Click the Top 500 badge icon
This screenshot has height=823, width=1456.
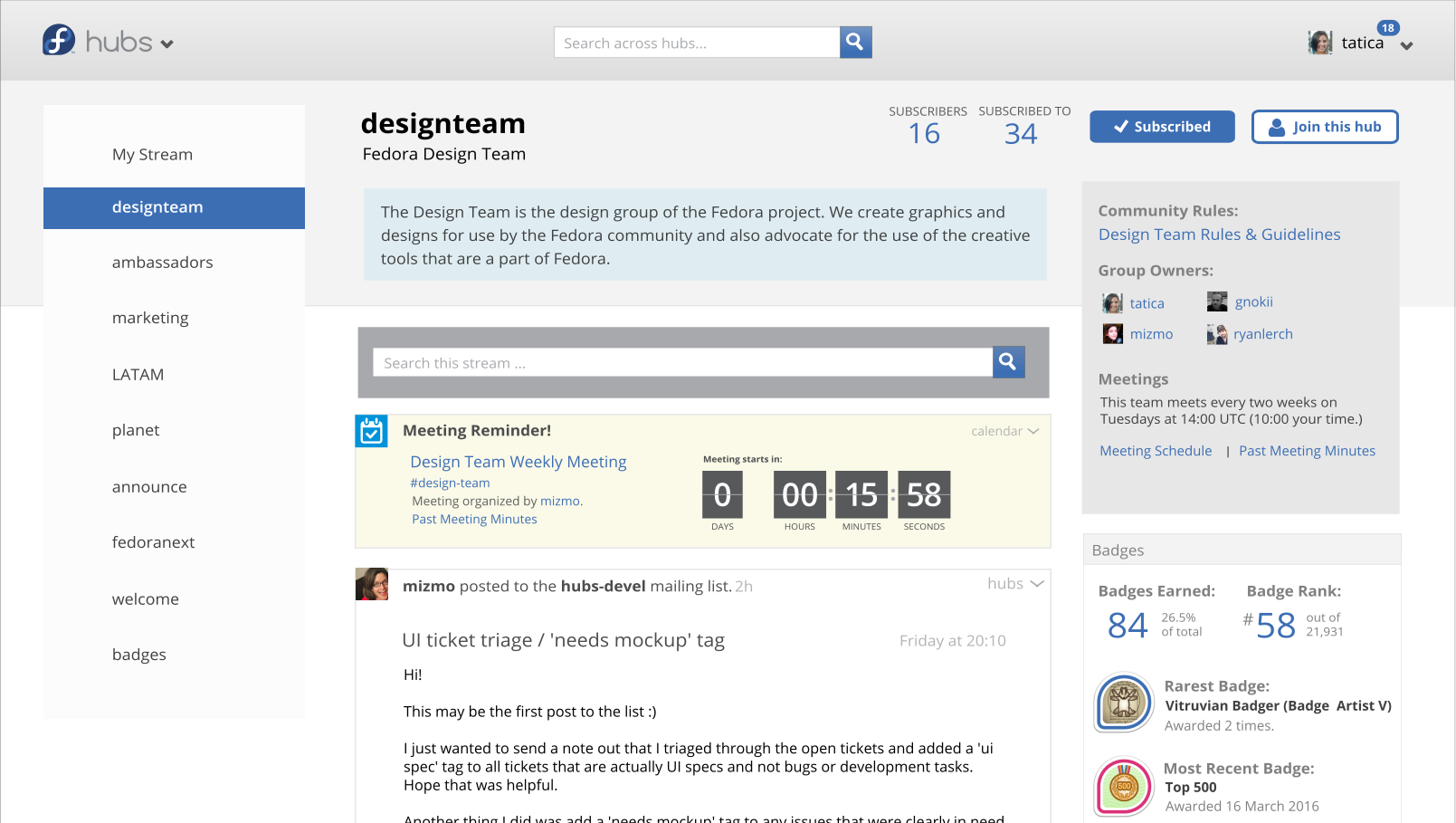click(x=1124, y=787)
